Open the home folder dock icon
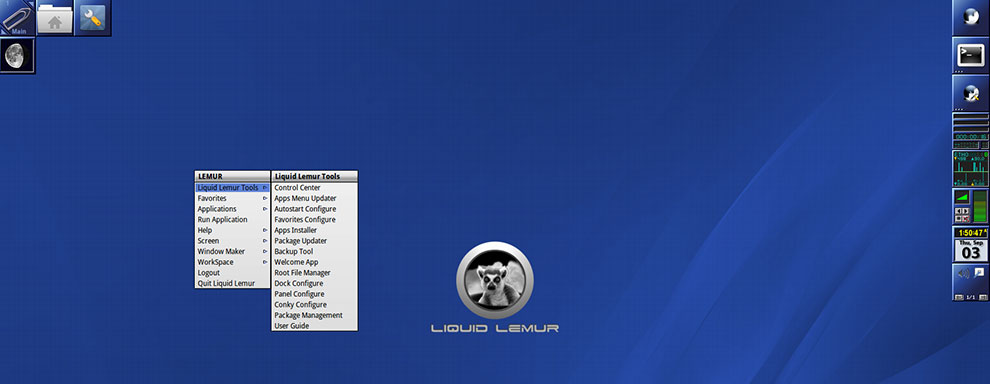Image resolution: width=990 pixels, height=384 pixels. pyautogui.click(x=54, y=17)
